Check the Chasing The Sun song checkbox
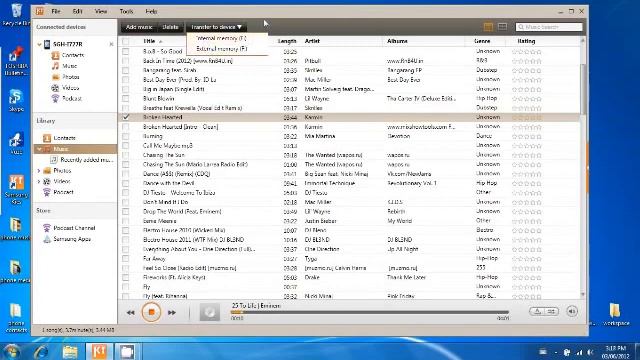The height and width of the screenshot is (360, 640). click(x=126, y=155)
